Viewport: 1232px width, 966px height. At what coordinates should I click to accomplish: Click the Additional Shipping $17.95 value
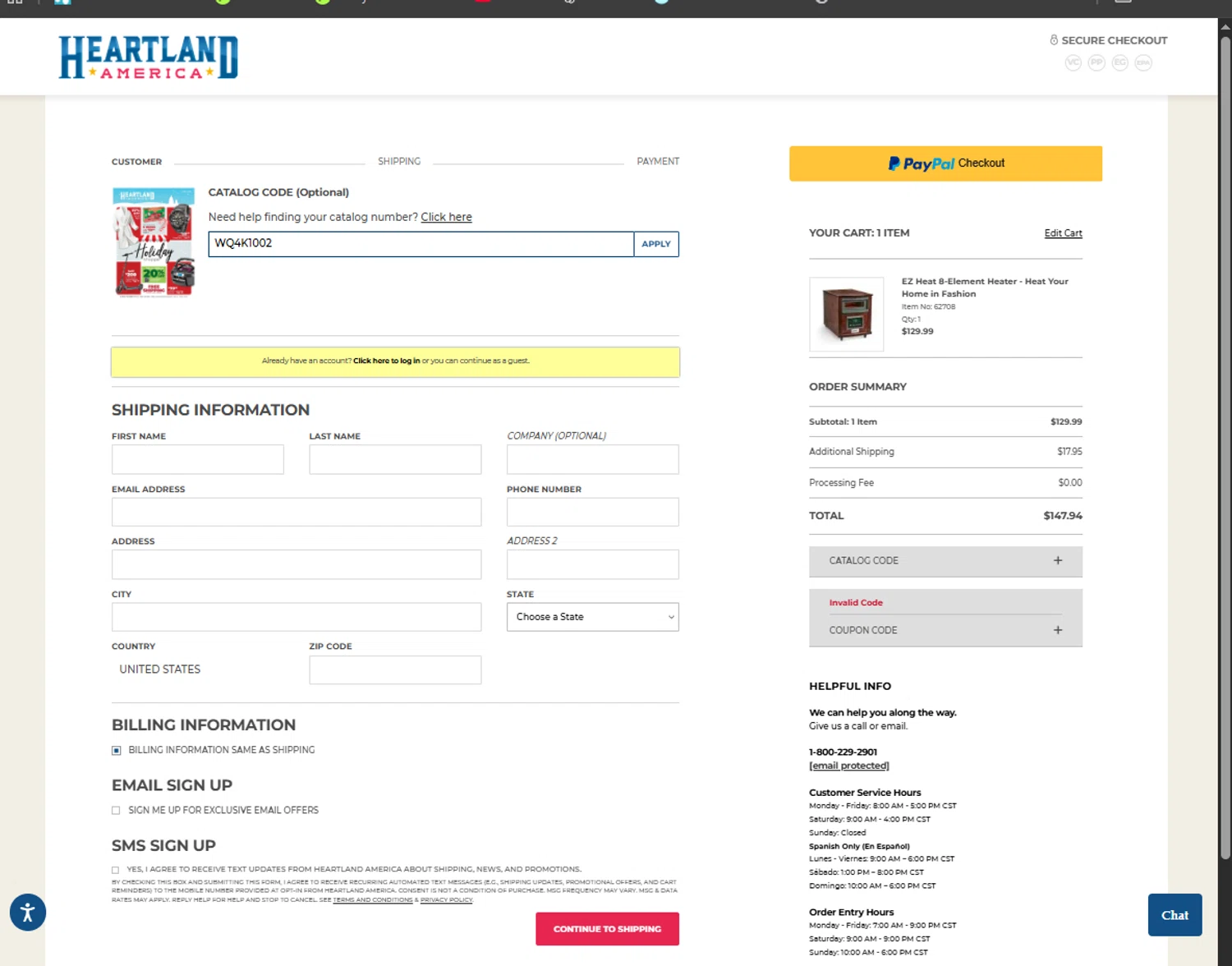point(1069,451)
